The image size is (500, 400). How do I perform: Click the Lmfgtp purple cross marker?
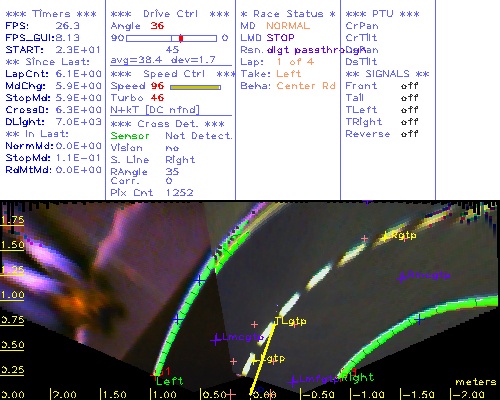click(x=293, y=381)
